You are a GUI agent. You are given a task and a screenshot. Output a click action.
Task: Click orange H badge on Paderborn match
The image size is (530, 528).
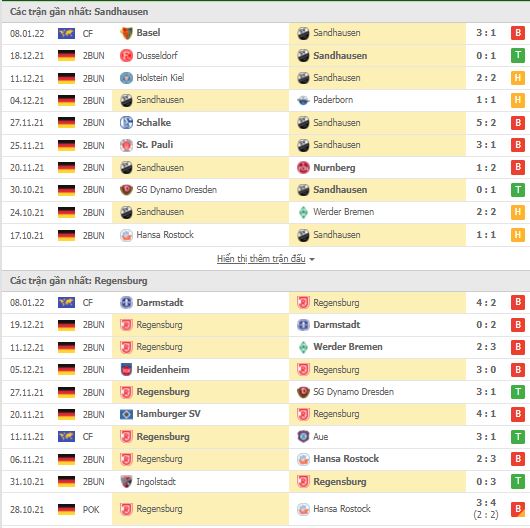pyautogui.click(x=518, y=100)
